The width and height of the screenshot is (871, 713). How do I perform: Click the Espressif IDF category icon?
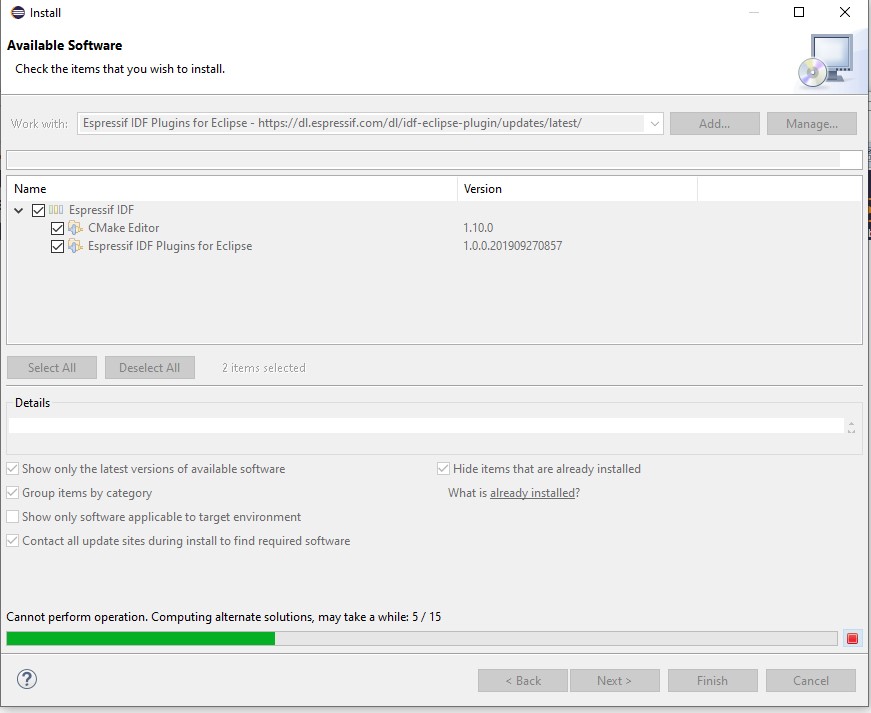[x=55, y=209]
